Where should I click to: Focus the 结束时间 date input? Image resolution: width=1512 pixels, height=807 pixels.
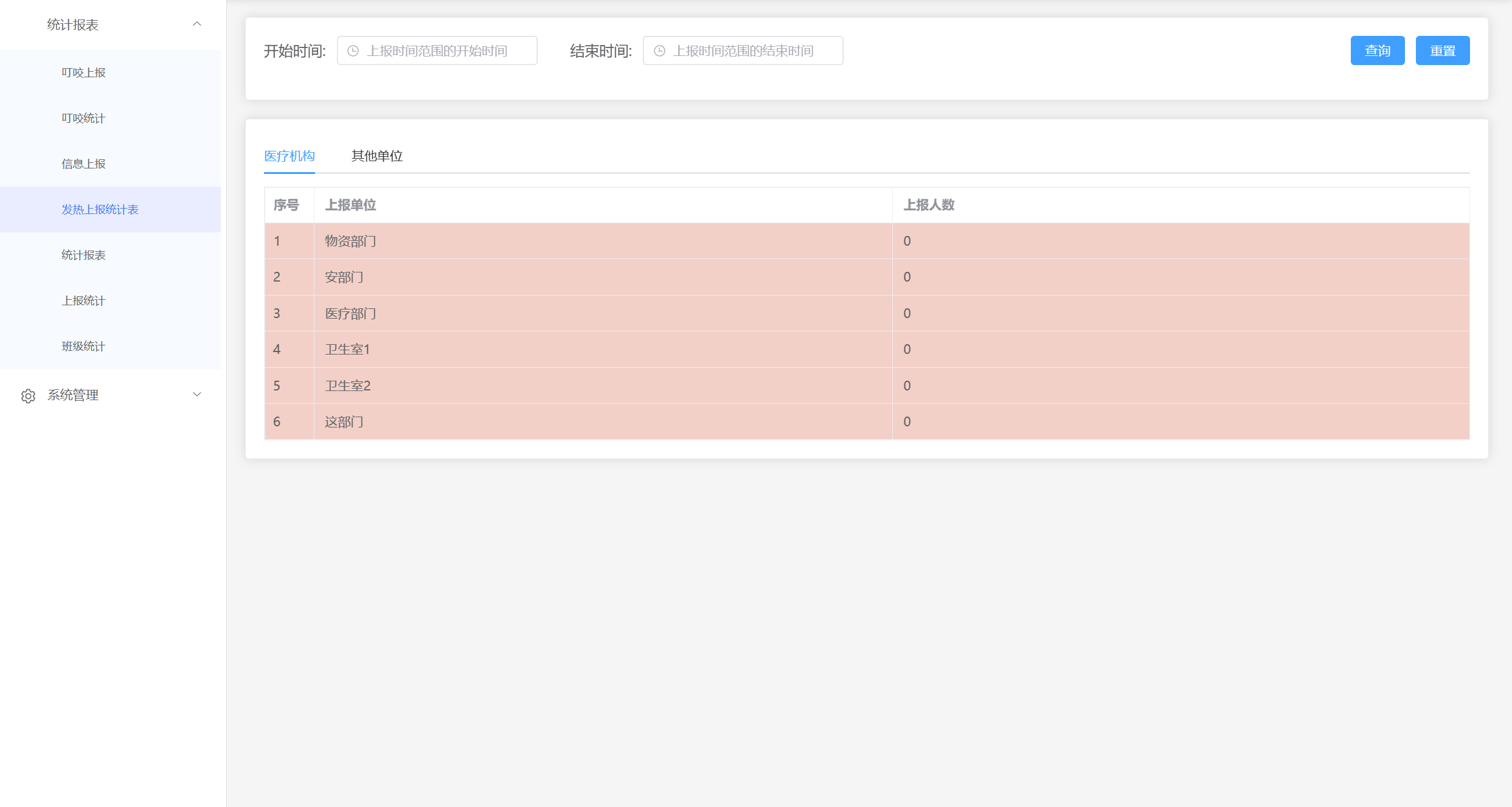pyautogui.click(x=743, y=50)
